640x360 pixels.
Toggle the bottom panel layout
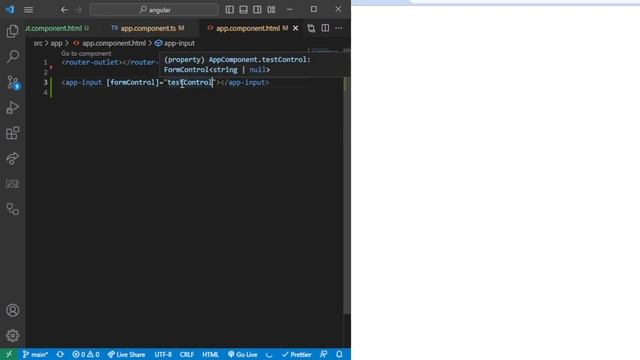243,9
